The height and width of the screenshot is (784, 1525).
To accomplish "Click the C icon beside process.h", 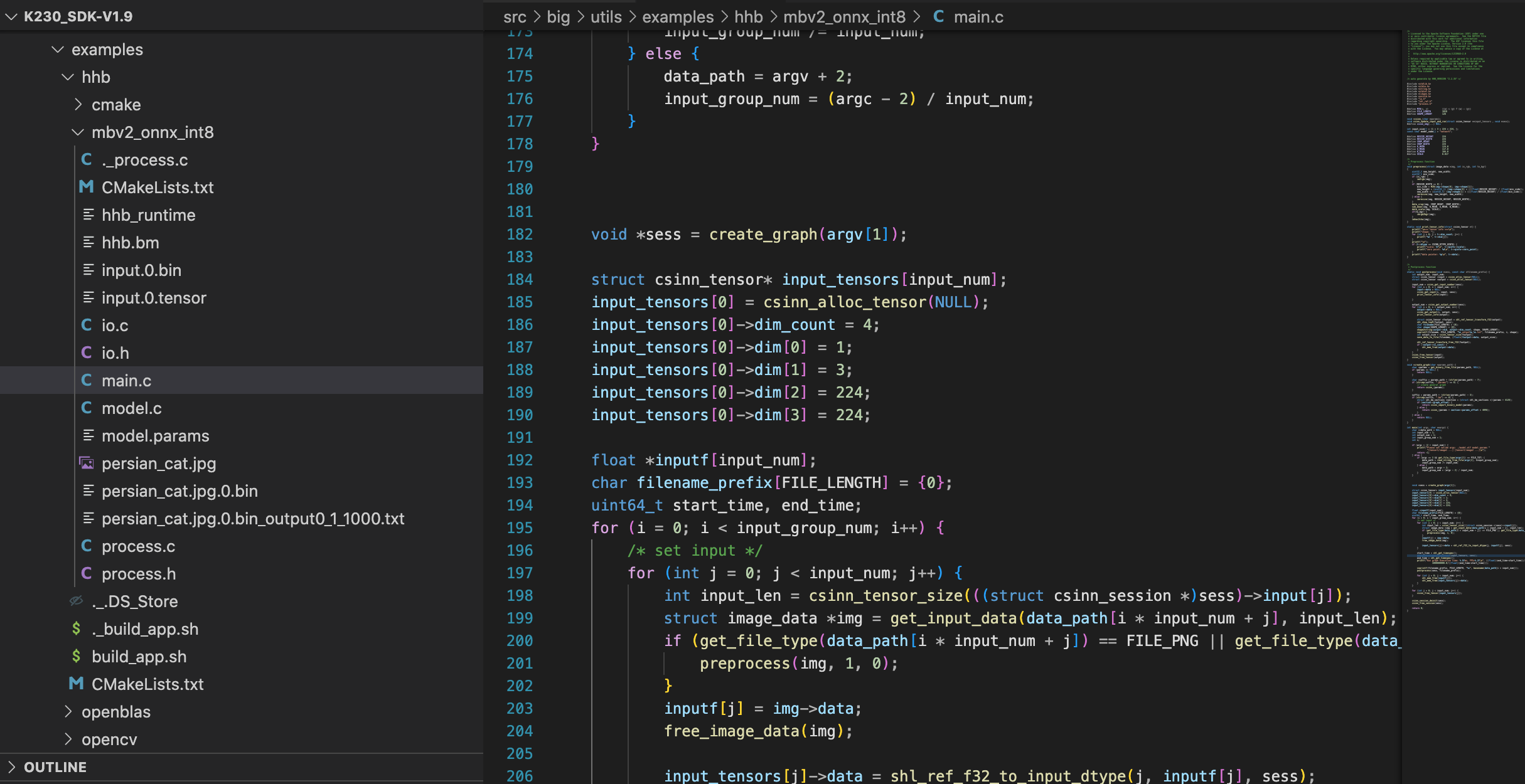I will point(87,574).
